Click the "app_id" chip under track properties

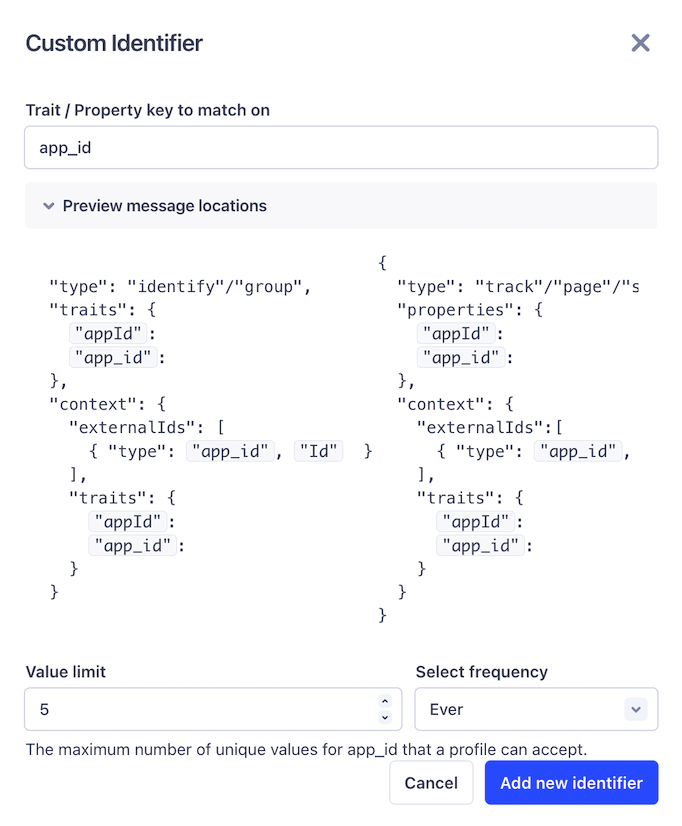[x=461, y=357]
